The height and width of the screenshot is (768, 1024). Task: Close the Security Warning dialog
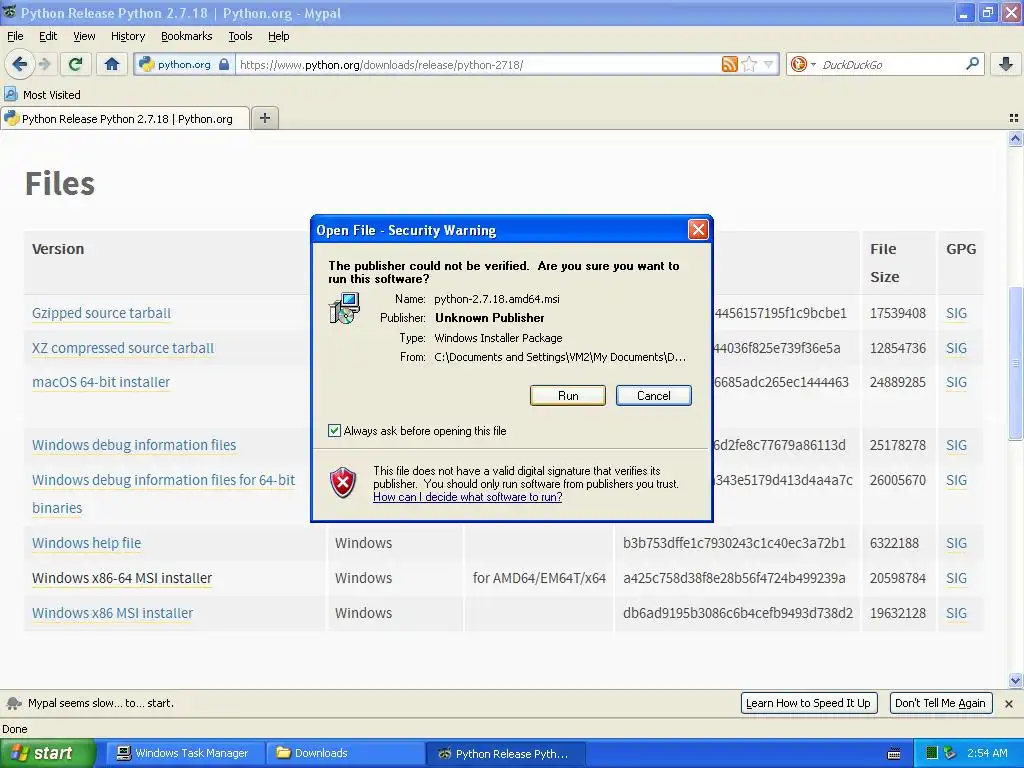tap(698, 230)
